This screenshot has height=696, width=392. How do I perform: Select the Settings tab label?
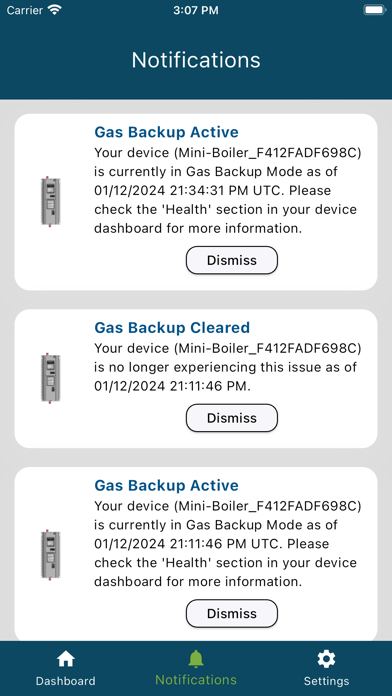(326, 681)
